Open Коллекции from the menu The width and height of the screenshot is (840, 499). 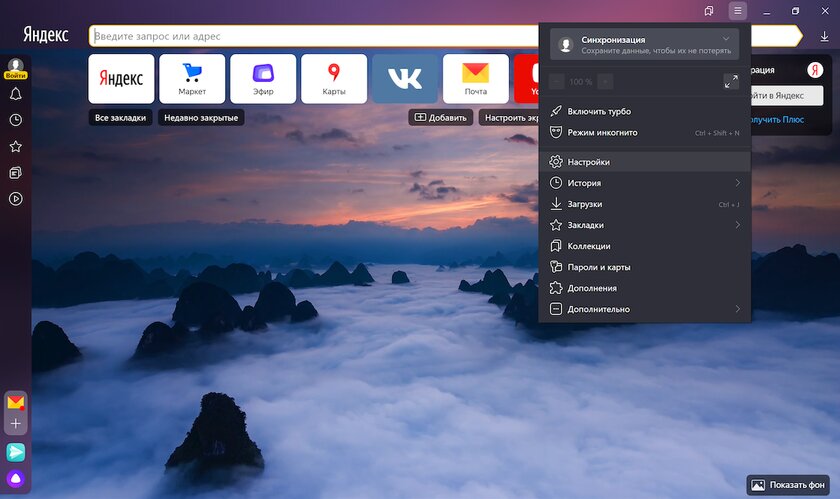pos(644,246)
